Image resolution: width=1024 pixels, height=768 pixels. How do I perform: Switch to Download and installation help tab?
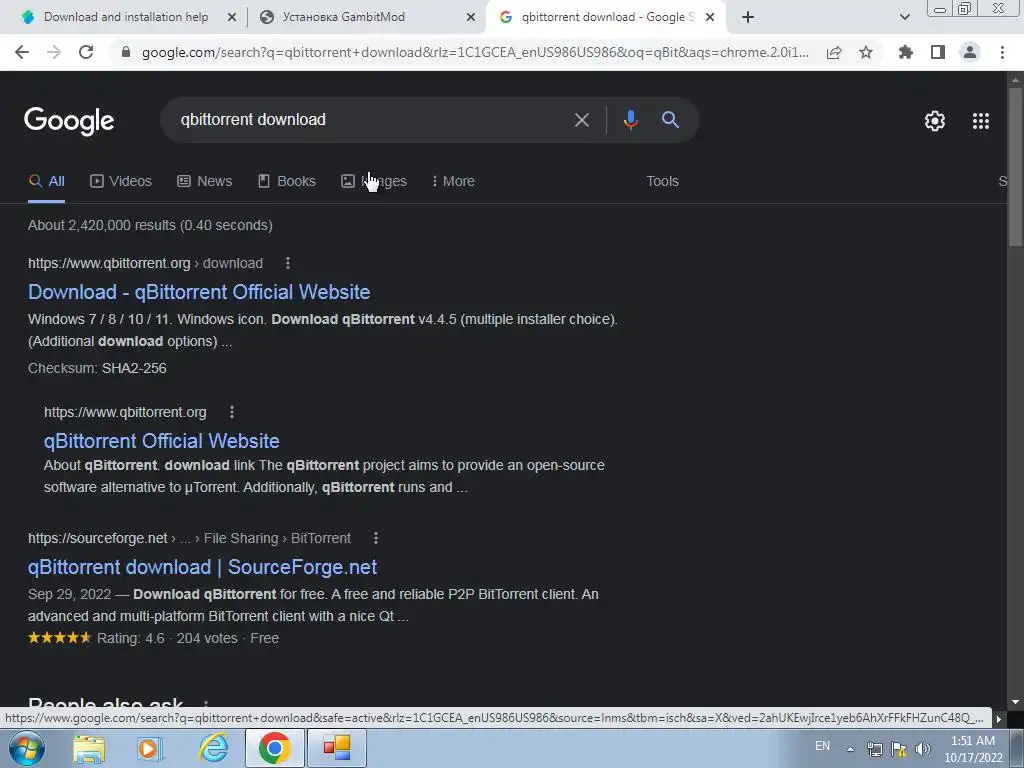(x=125, y=17)
